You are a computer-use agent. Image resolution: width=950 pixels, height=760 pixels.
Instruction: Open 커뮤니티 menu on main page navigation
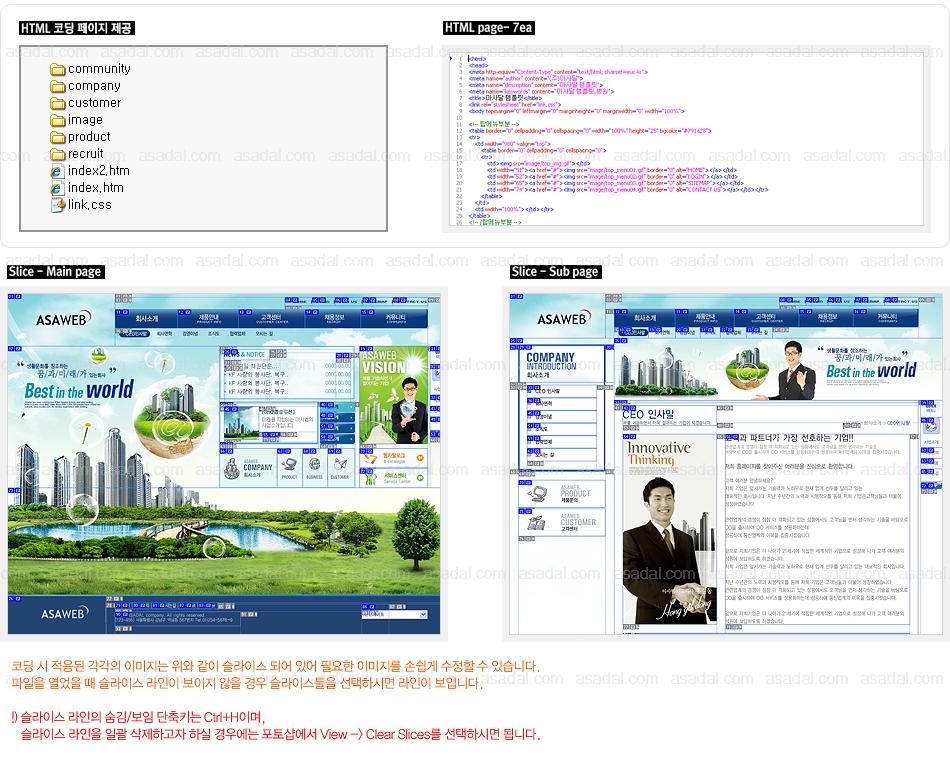tap(396, 319)
